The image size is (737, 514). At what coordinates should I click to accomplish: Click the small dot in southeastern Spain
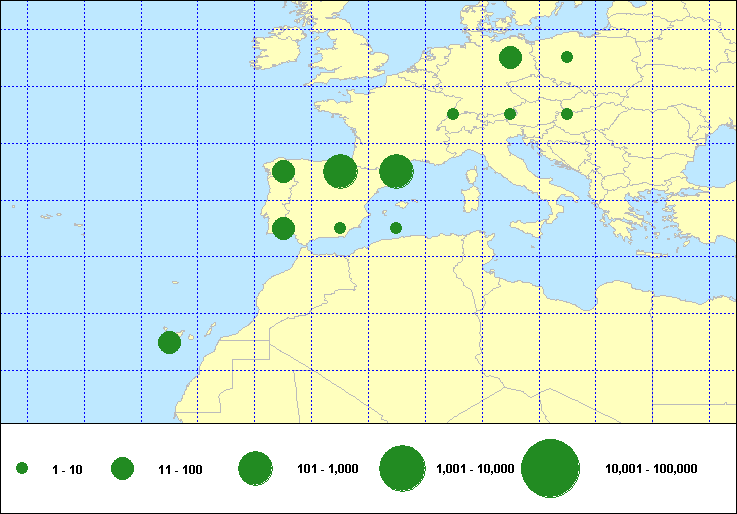(x=340, y=228)
